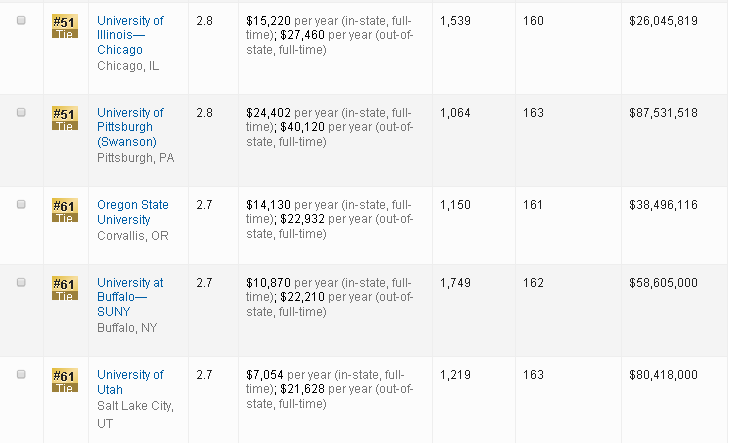This screenshot has width=729, height=443.
Task: Check the University of Illinois—Chicago checkbox
Action: 22,21
